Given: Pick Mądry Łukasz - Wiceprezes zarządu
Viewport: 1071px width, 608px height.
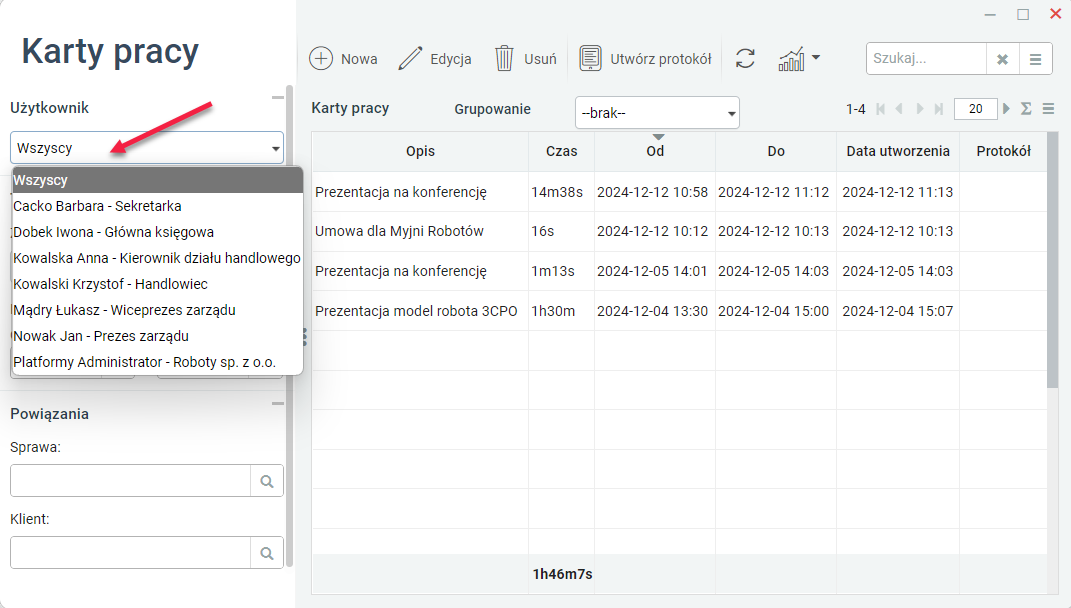Looking at the screenshot, I should 157,310.
